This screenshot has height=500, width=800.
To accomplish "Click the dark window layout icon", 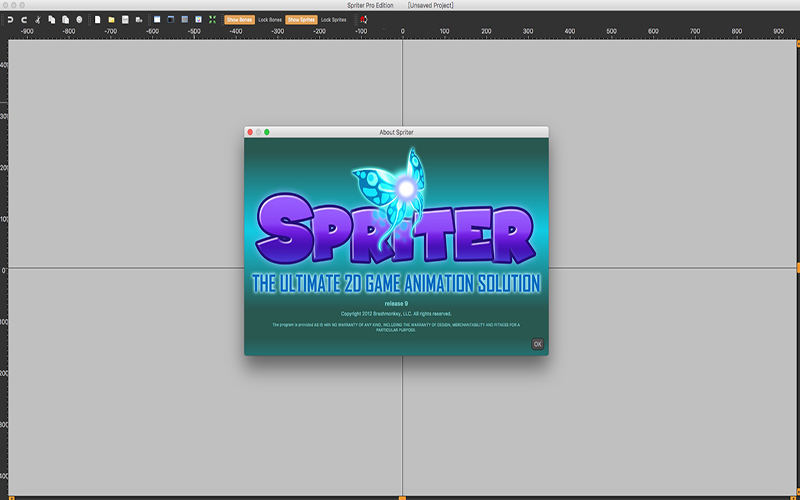I will coord(171,20).
